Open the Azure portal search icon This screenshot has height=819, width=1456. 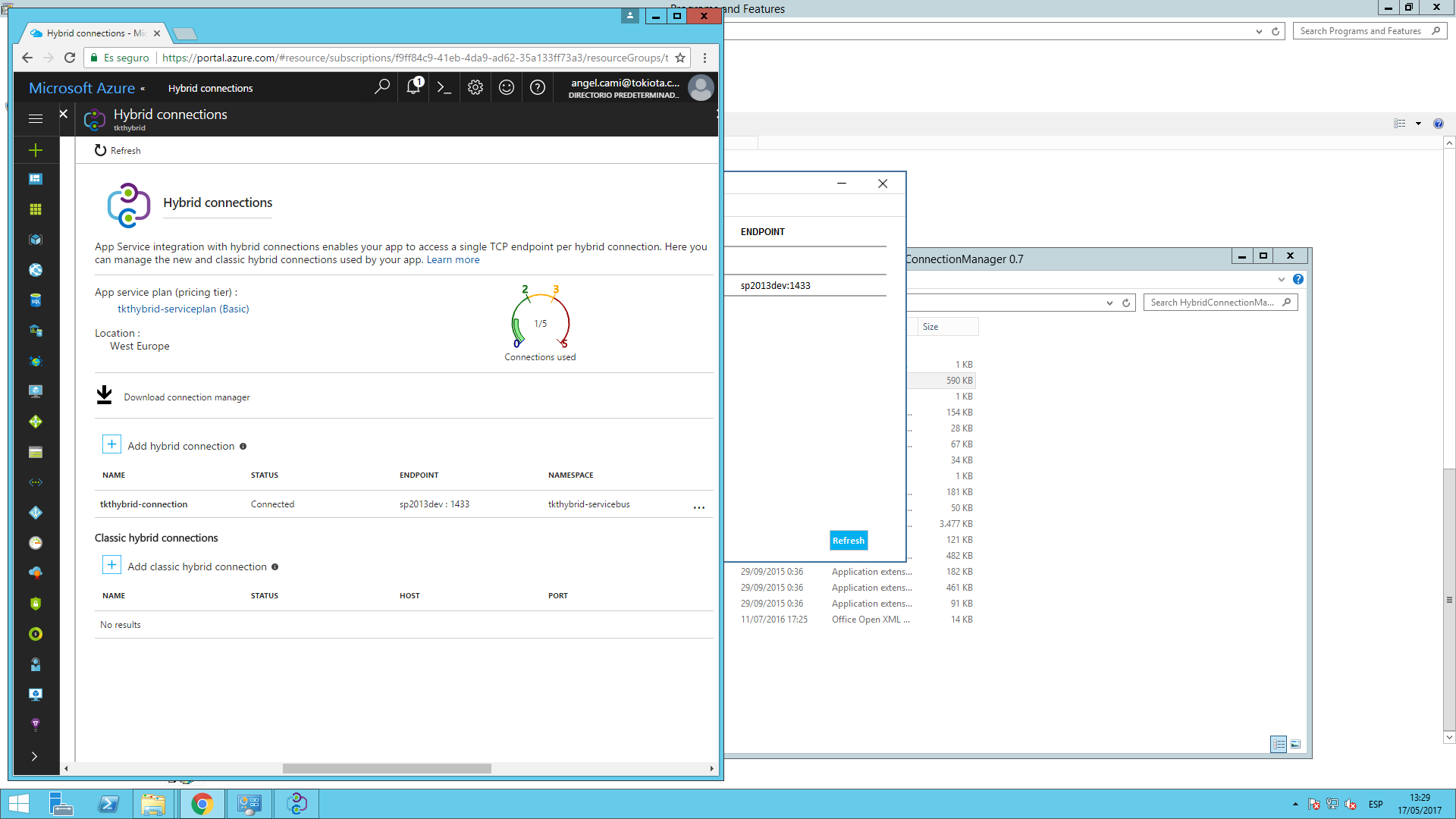click(381, 87)
